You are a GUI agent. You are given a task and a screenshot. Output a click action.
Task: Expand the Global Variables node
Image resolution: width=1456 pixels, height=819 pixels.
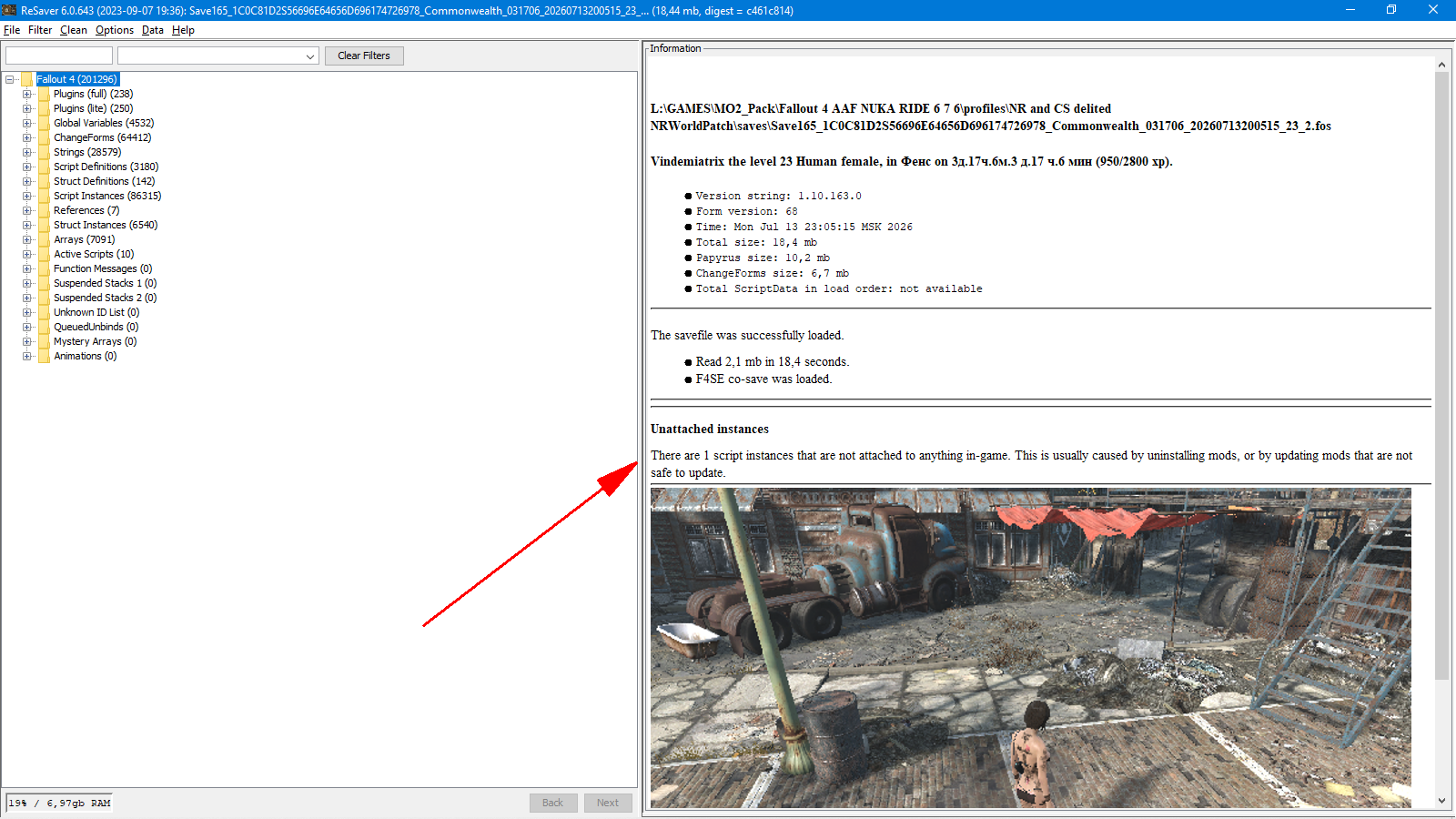point(27,123)
